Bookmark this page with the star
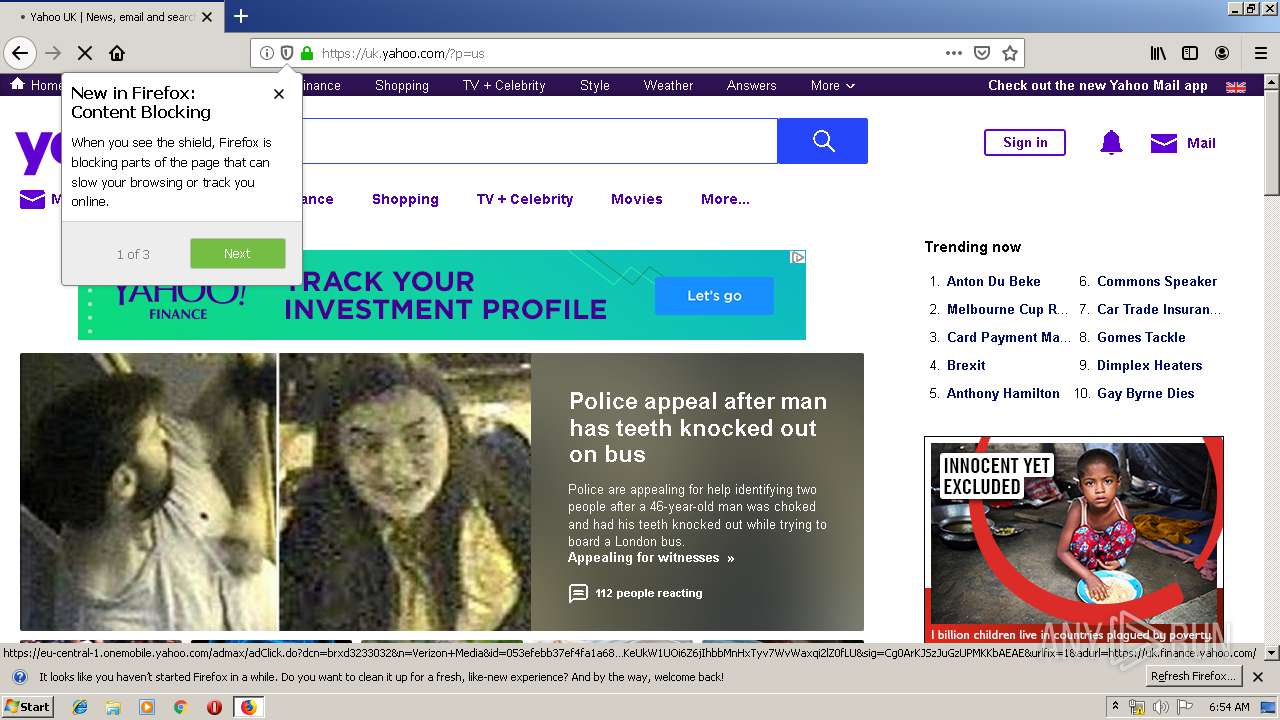The image size is (1280, 720). tap(1010, 53)
